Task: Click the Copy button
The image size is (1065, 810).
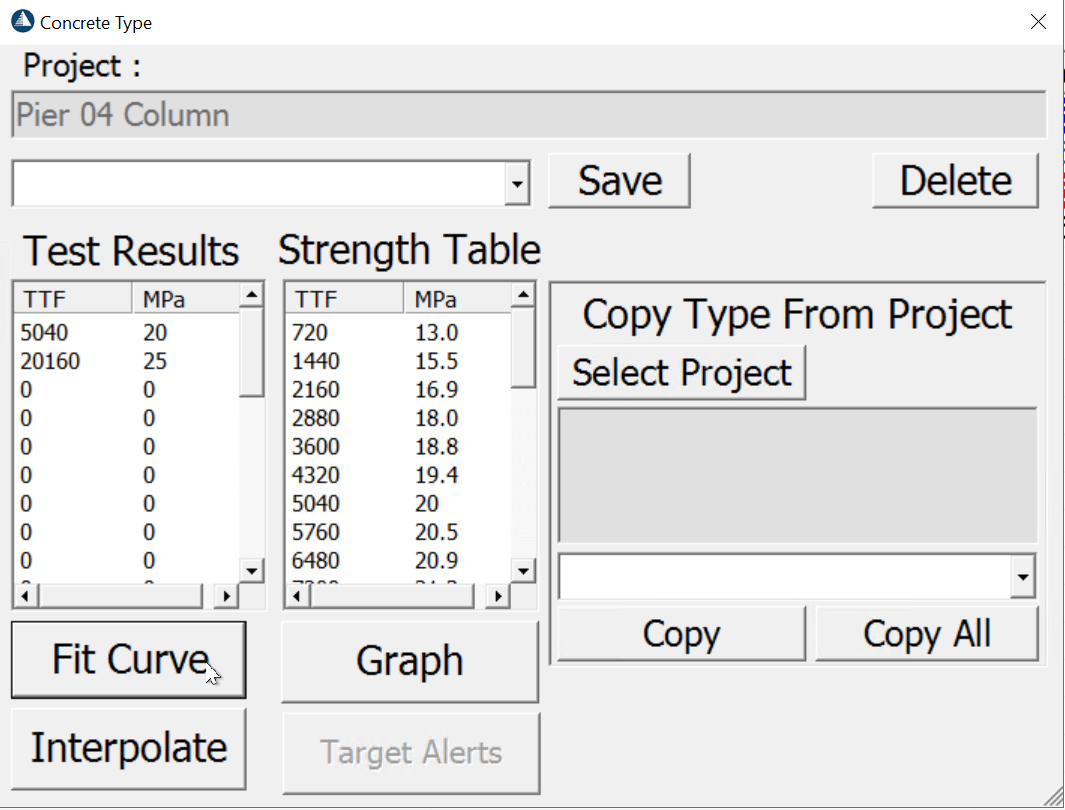Action: (x=680, y=634)
